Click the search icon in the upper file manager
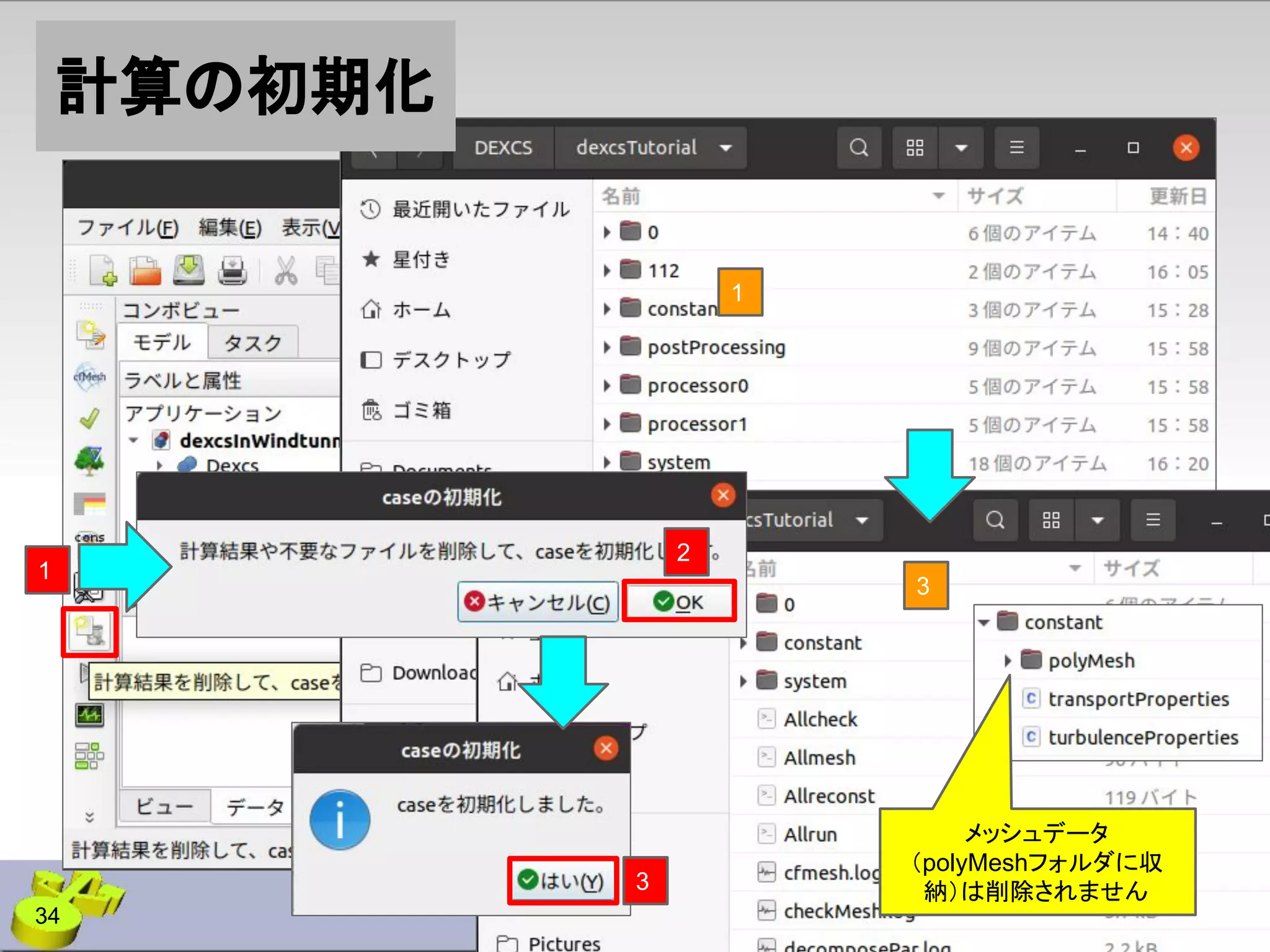The image size is (1270, 952). coord(859,148)
